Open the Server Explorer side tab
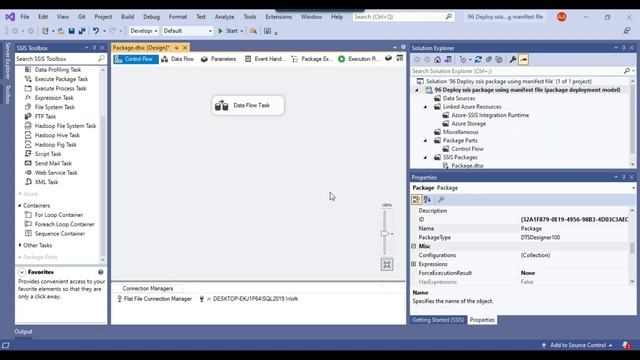 [x=7, y=61]
